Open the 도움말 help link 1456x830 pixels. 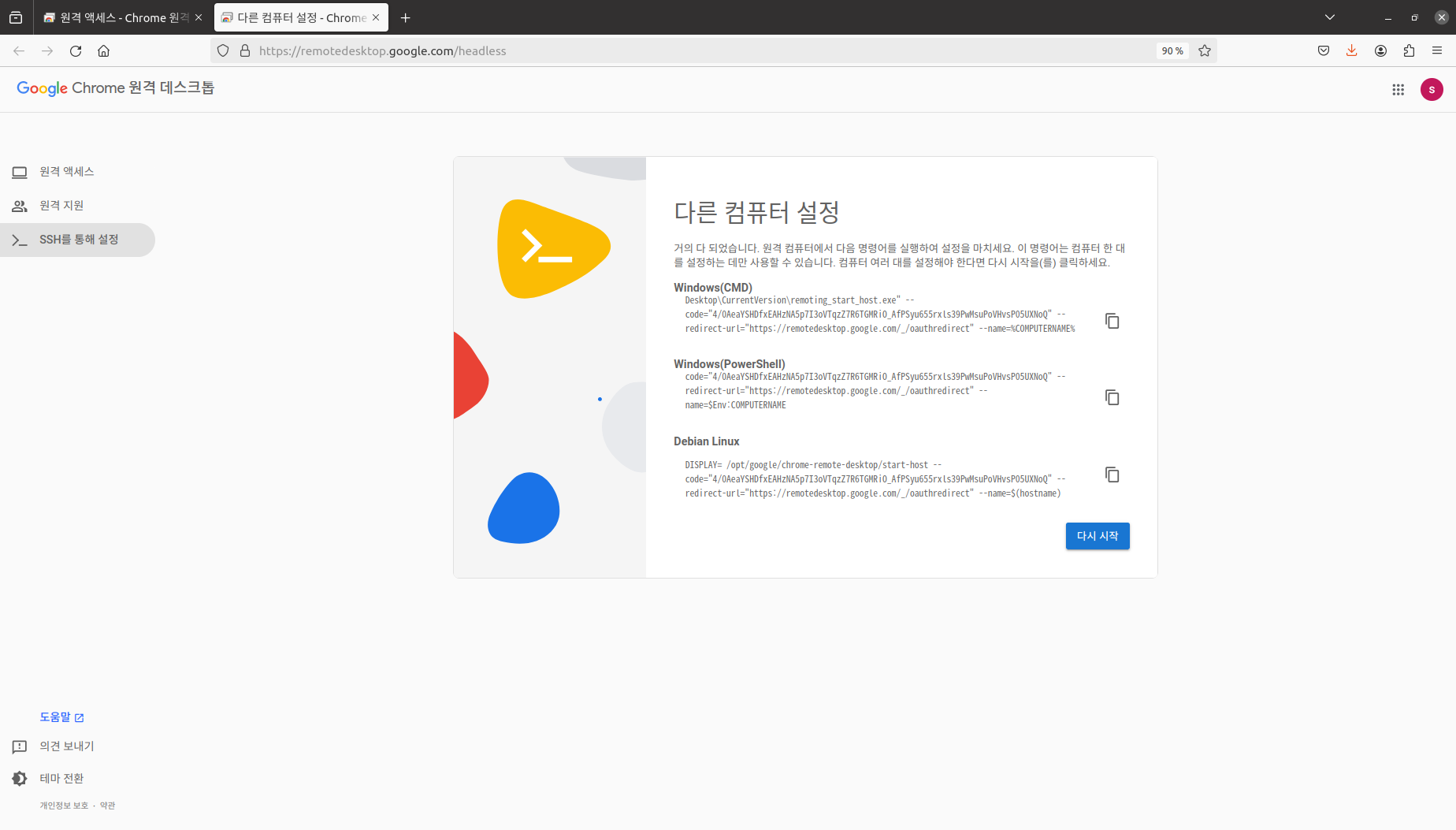(61, 717)
